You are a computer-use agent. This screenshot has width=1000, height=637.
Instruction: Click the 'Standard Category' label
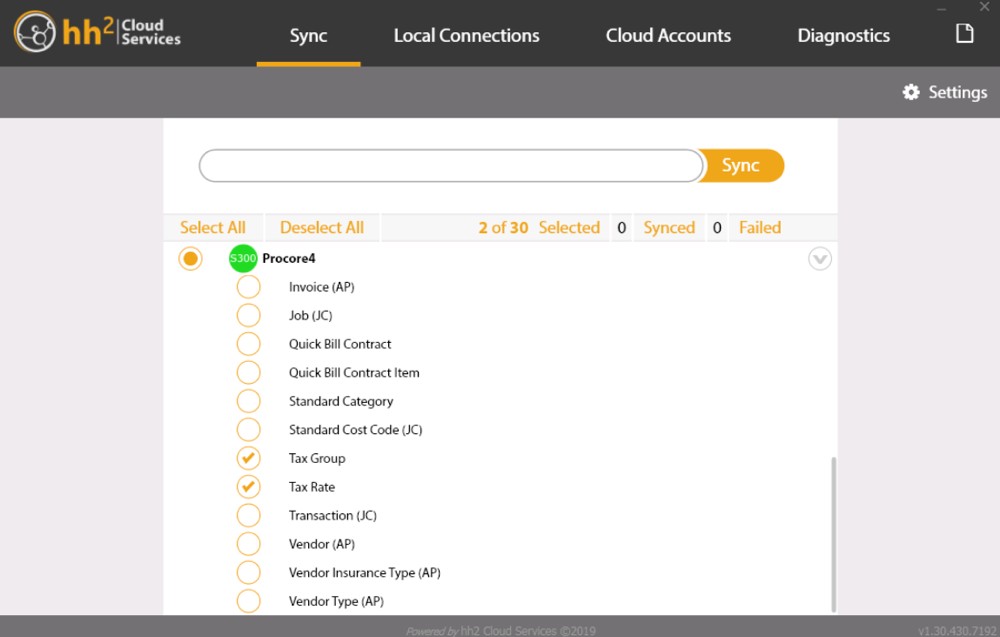pos(341,401)
